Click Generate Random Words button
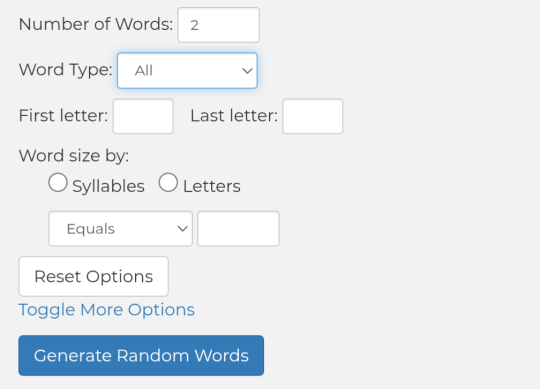Image resolution: width=540 pixels, height=389 pixels. pyautogui.click(x=141, y=356)
